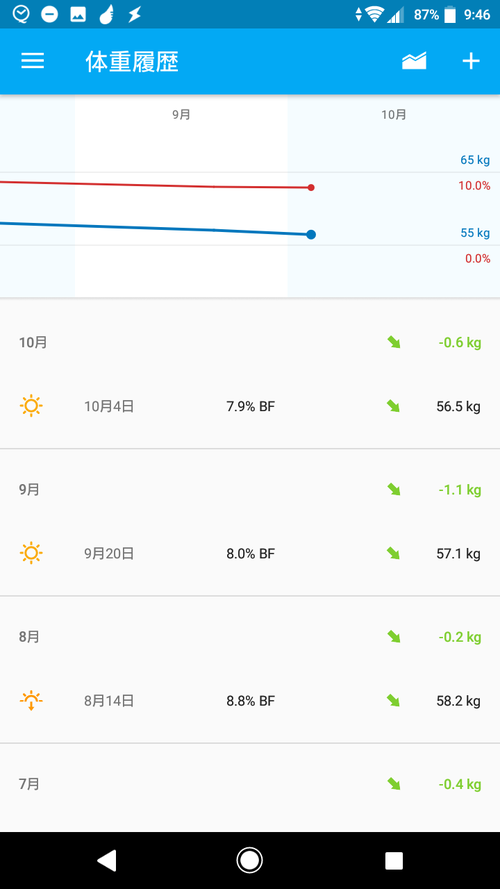Tap the sunset icon for 8月14日 entry

(31, 701)
